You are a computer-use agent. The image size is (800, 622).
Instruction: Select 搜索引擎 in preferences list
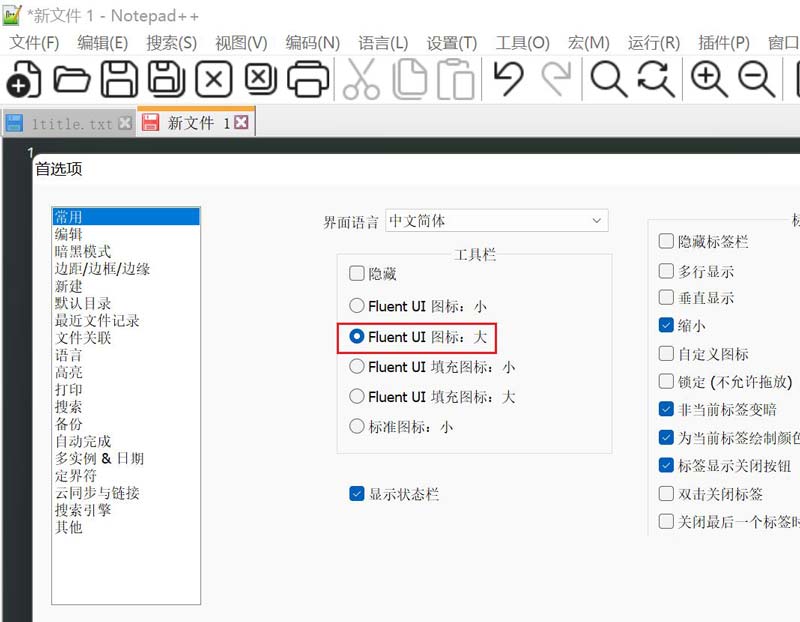pos(126,510)
